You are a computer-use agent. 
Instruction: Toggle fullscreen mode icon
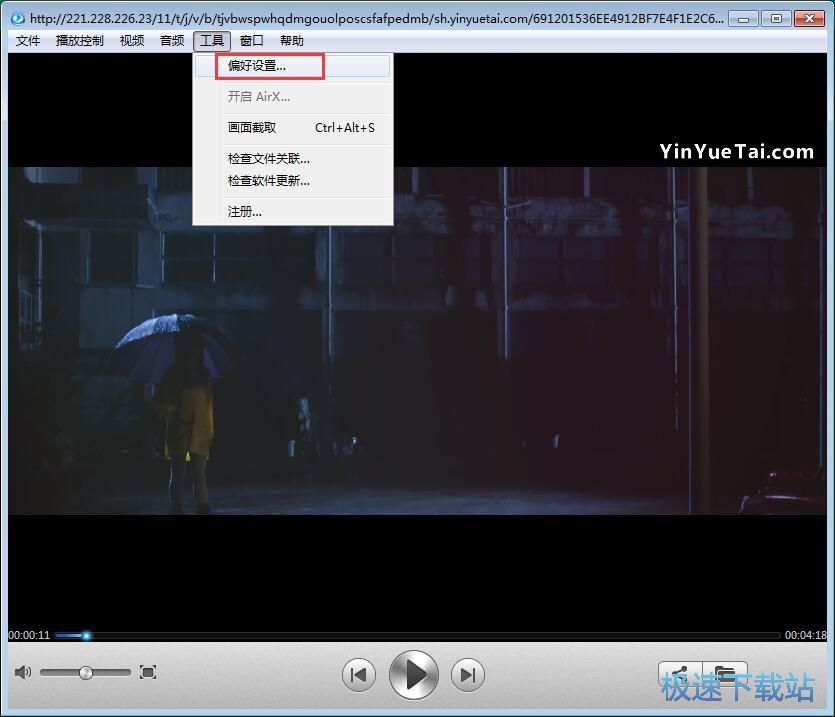148,672
